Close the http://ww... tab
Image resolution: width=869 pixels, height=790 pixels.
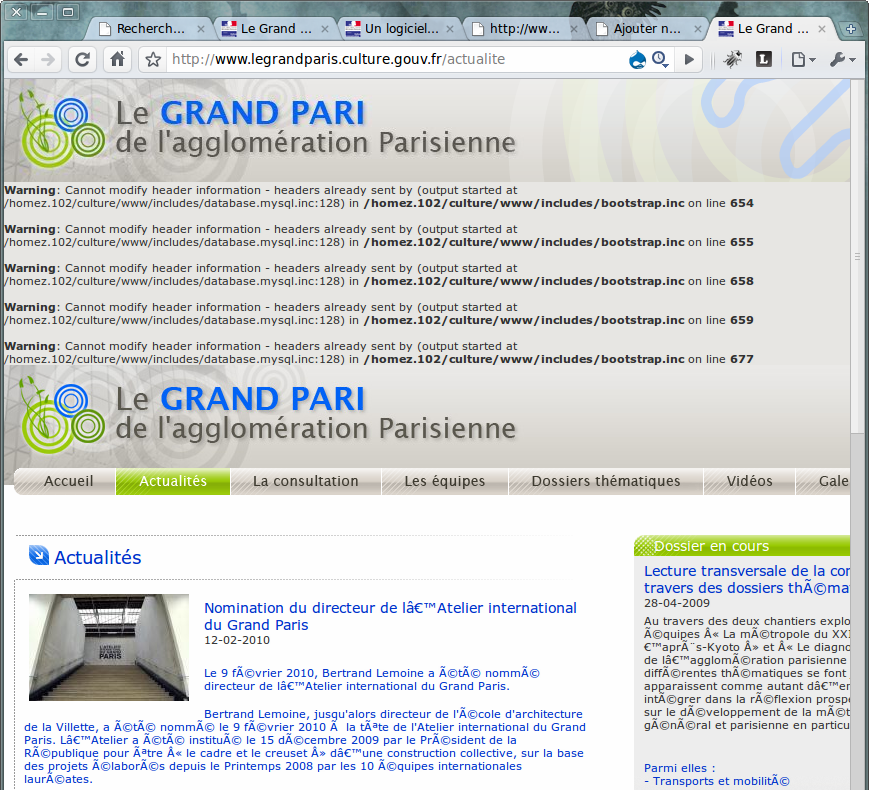[x=574, y=29]
